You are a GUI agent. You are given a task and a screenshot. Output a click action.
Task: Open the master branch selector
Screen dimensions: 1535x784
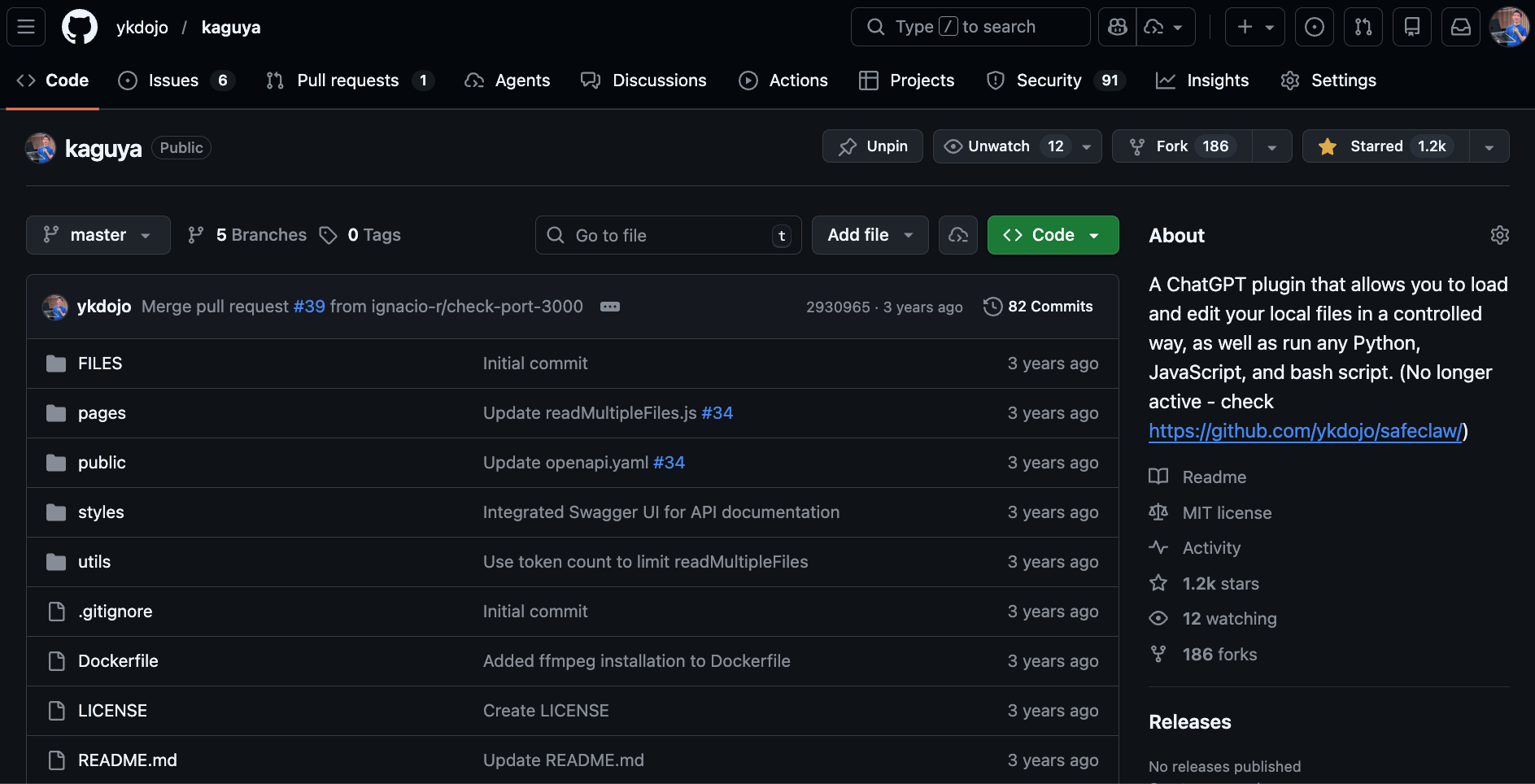pyautogui.click(x=98, y=235)
